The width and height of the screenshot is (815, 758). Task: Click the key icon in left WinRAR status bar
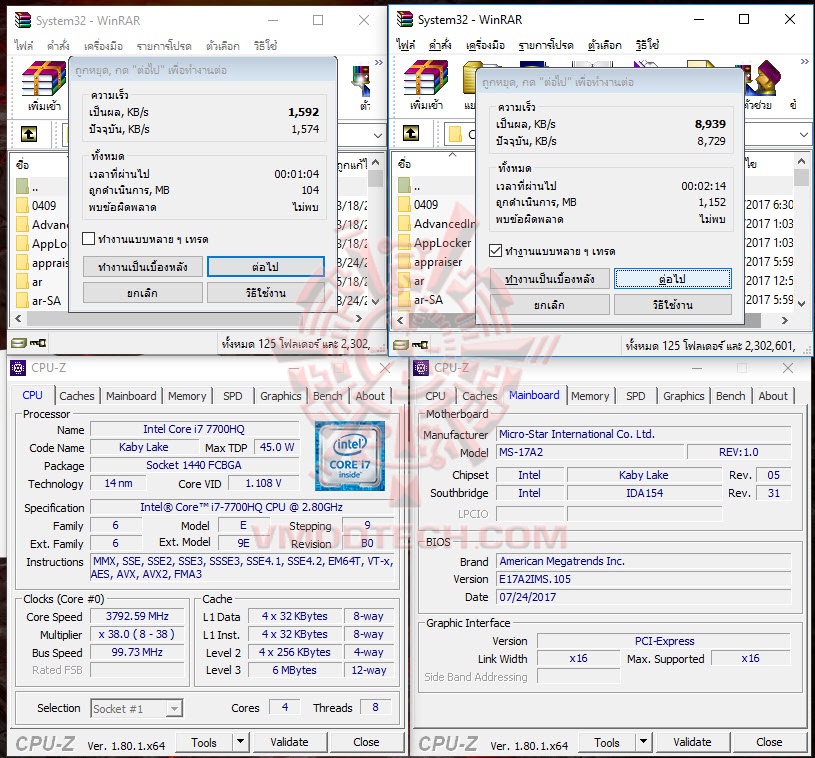tap(38, 343)
